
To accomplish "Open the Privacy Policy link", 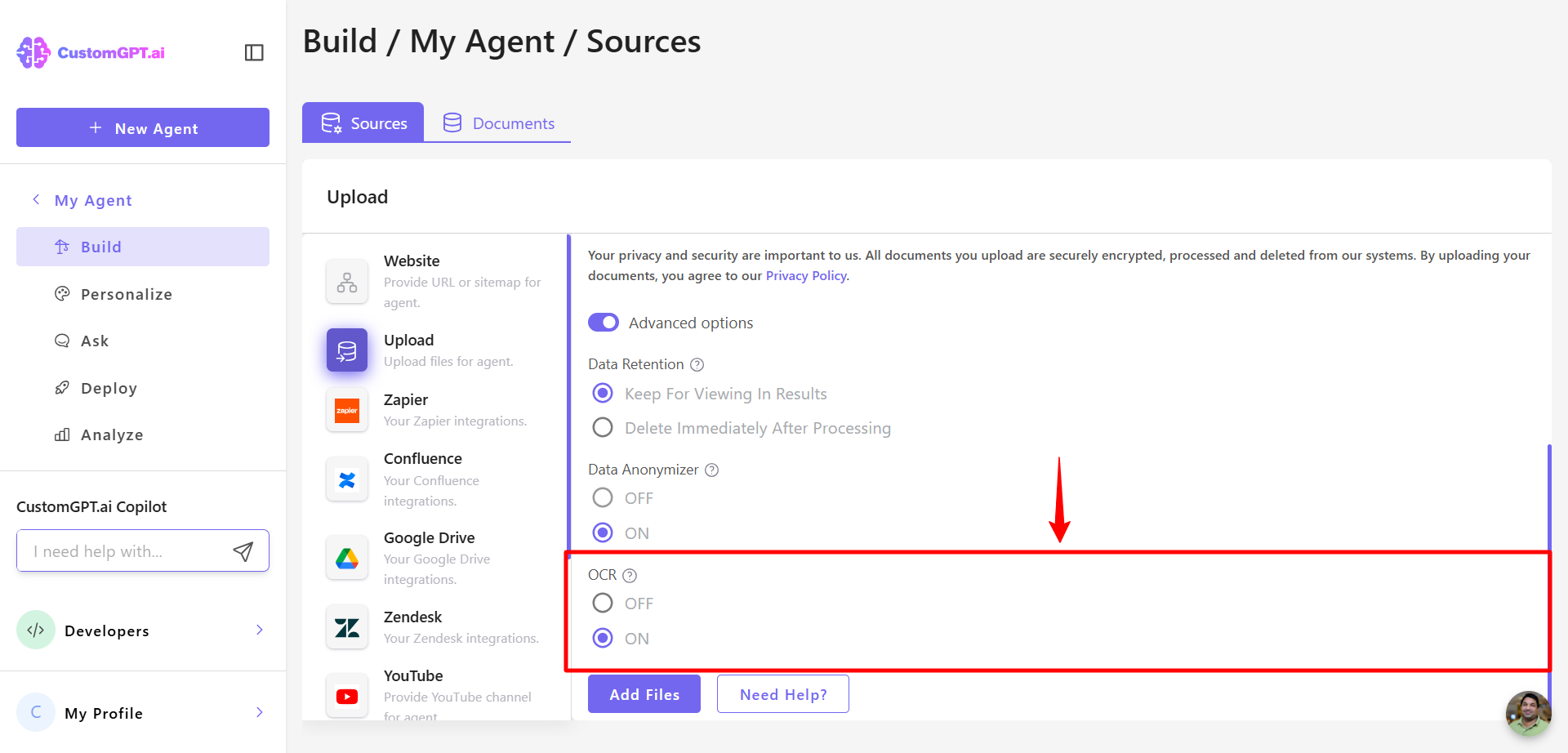I will pyautogui.click(x=806, y=276).
